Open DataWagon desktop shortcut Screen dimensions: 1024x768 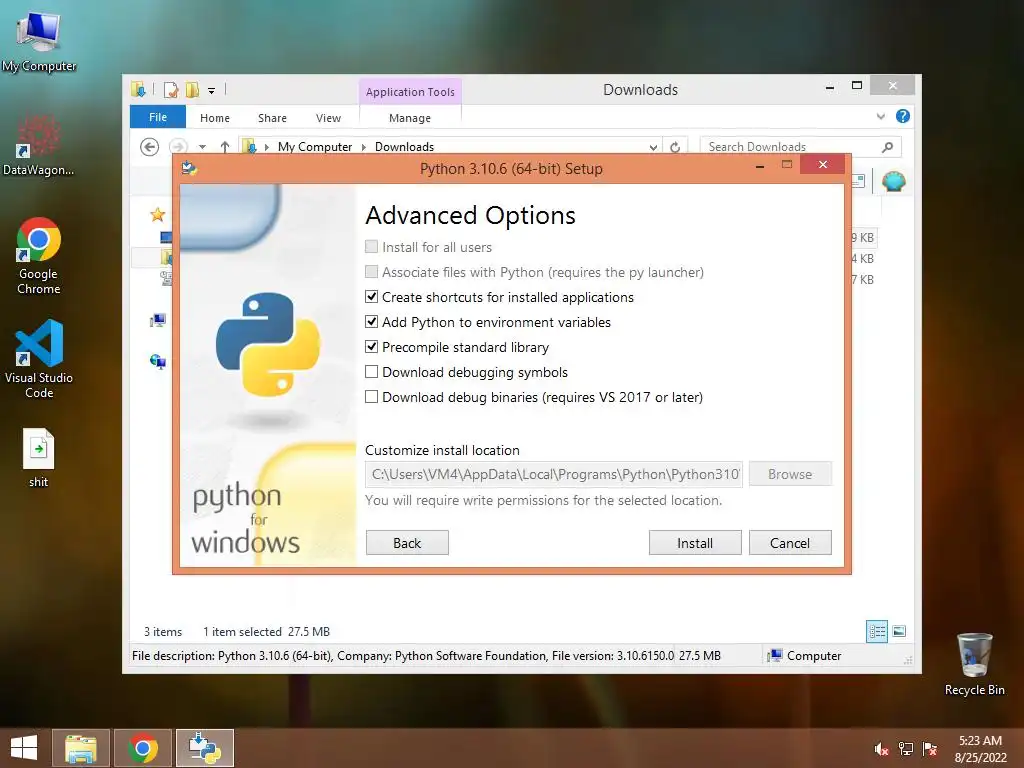point(38,145)
